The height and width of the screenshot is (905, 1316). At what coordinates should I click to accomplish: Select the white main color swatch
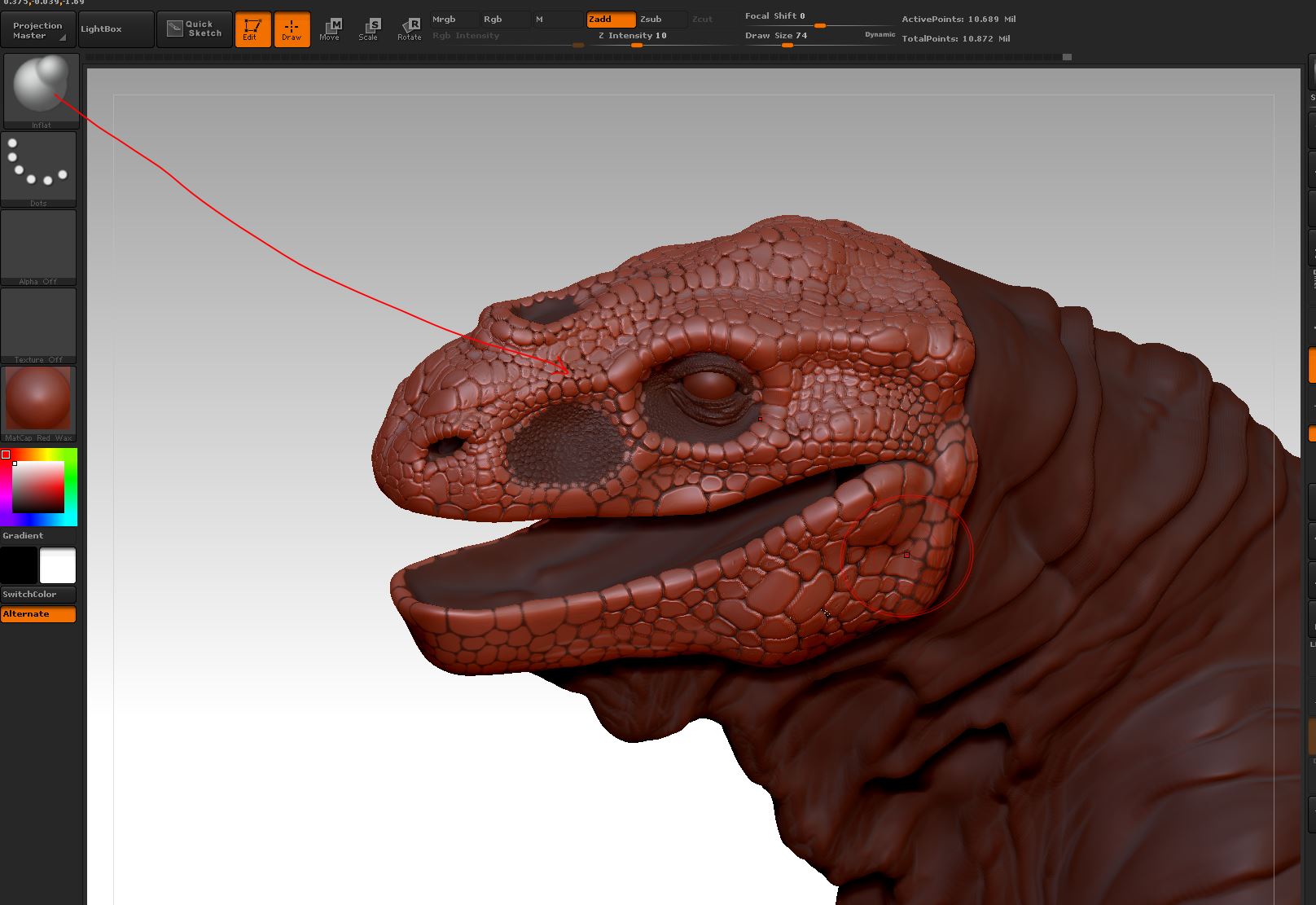(x=58, y=565)
